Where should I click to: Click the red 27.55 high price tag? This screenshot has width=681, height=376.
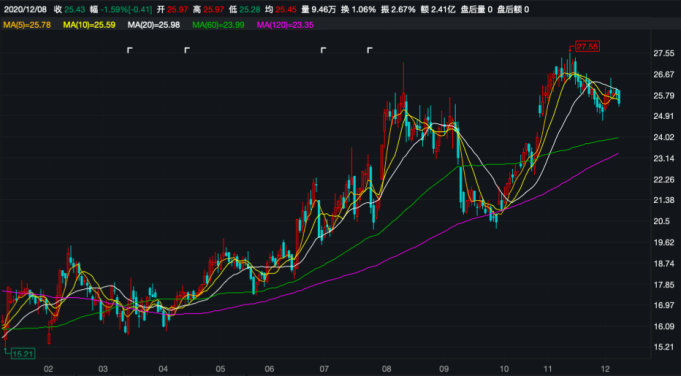(587, 46)
